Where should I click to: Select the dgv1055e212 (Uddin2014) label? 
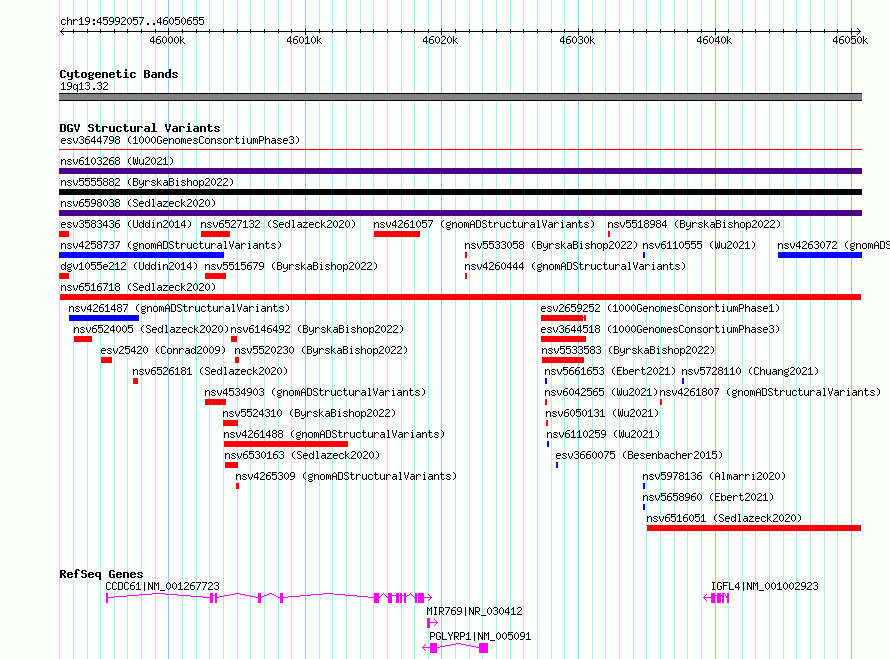click(x=129, y=266)
